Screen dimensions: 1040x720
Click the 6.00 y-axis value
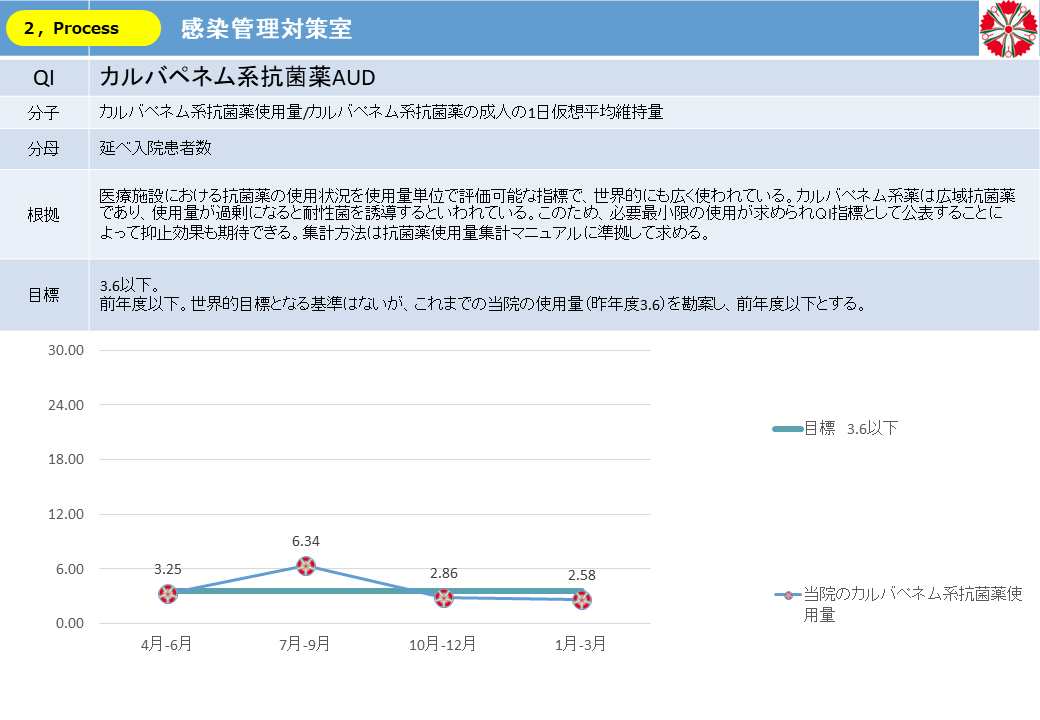point(70,569)
